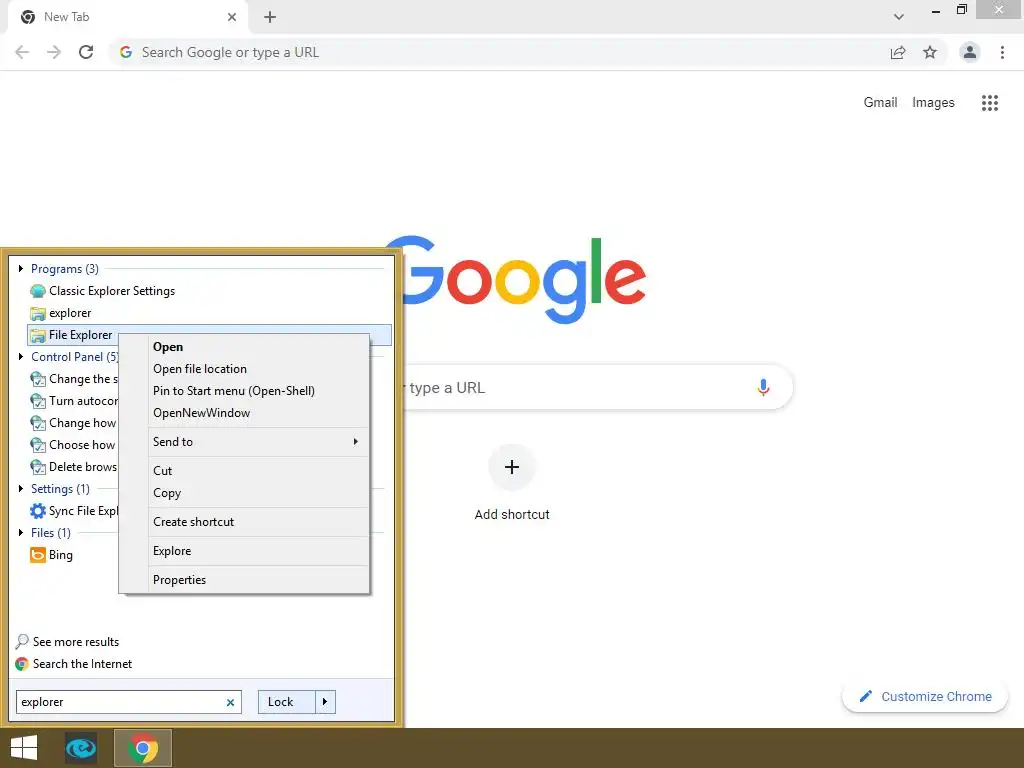Open the Google apps grid icon
This screenshot has width=1024, height=768.
tap(990, 103)
